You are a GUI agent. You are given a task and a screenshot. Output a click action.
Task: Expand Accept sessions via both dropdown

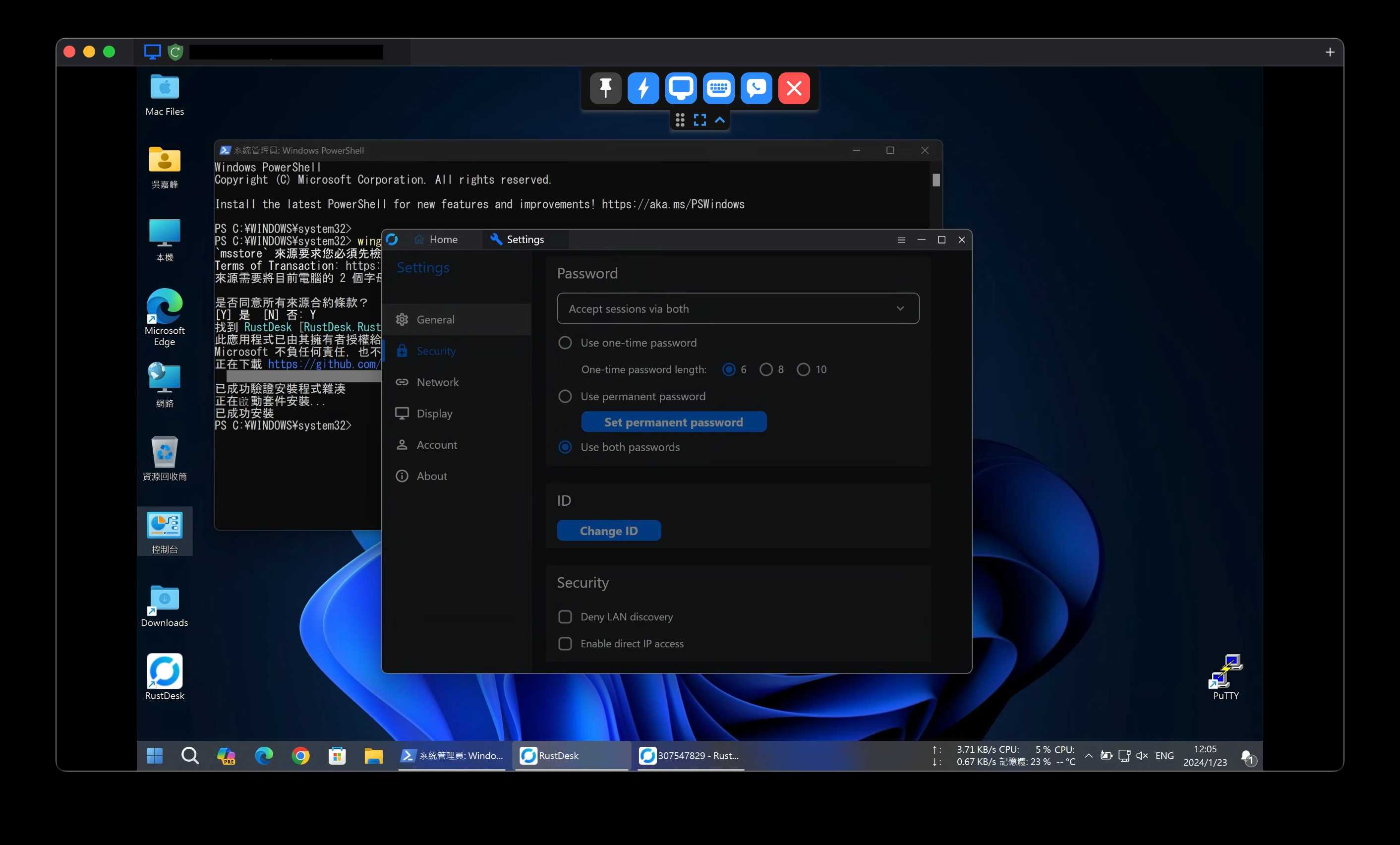pos(738,308)
